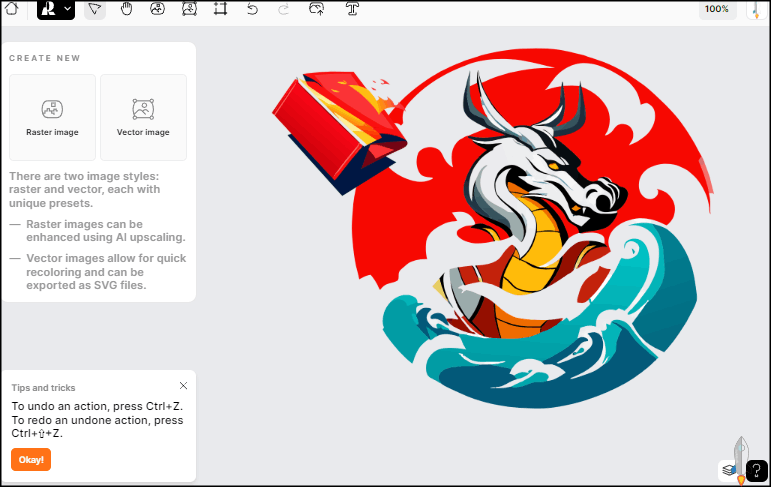The width and height of the screenshot is (771, 487).
Task: Click the red box logo on canvas
Action: (x=345, y=125)
